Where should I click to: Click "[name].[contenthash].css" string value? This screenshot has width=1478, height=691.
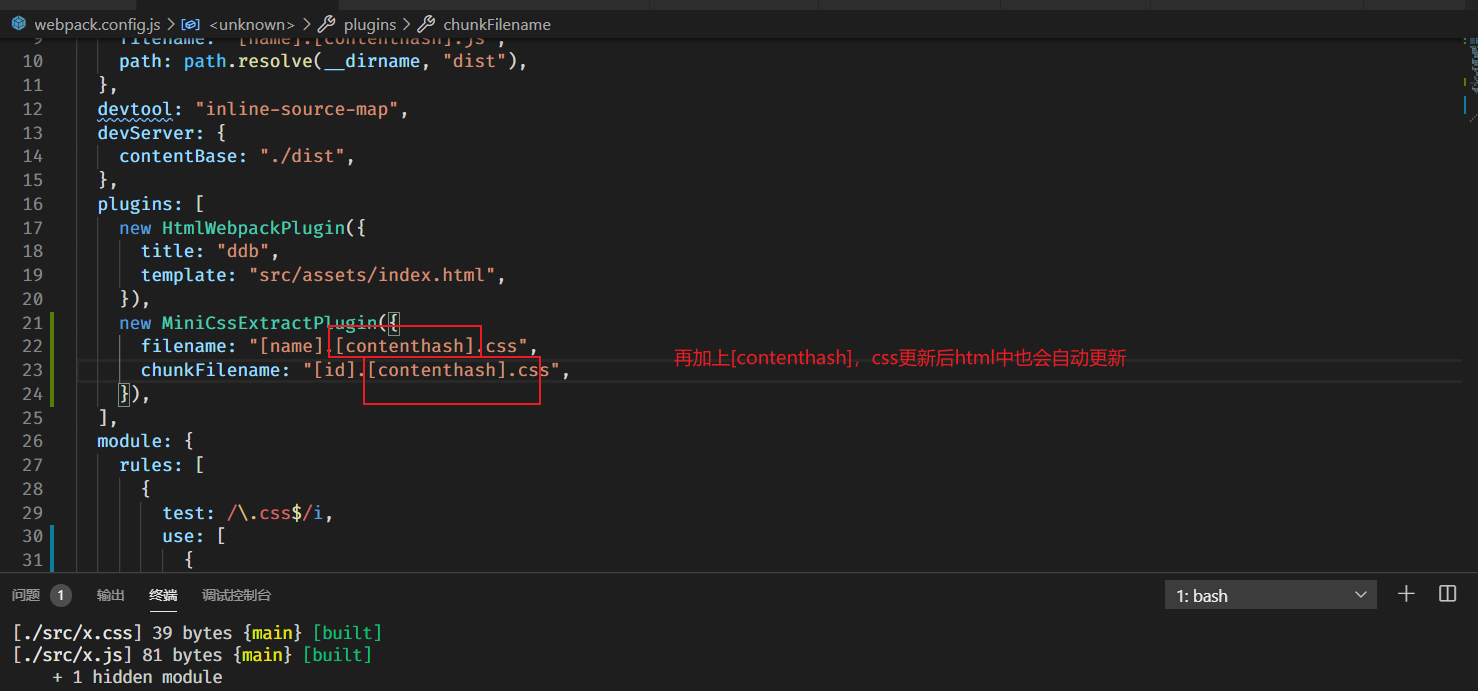point(389,346)
